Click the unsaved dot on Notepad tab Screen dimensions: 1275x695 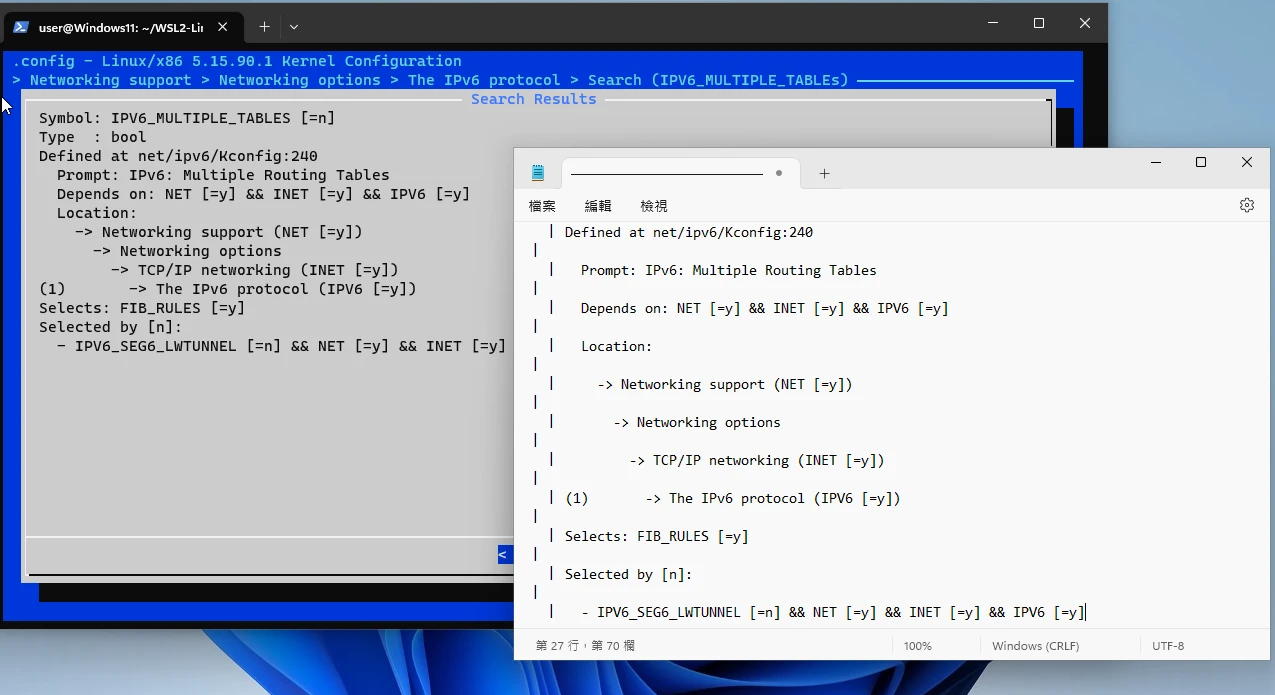tap(779, 173)
